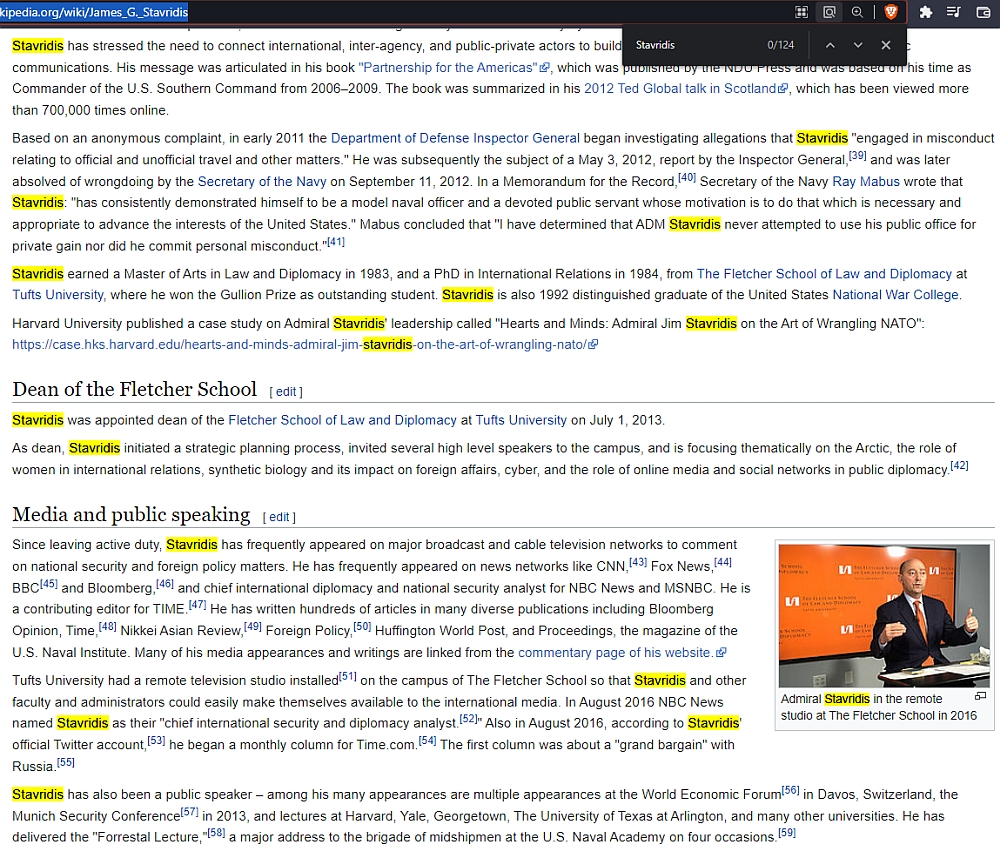Viewport: 1000px width, 858px height.
Task: Open the Extensions puzzle icon
Action: pyautogui.click(x=925, y=12)
